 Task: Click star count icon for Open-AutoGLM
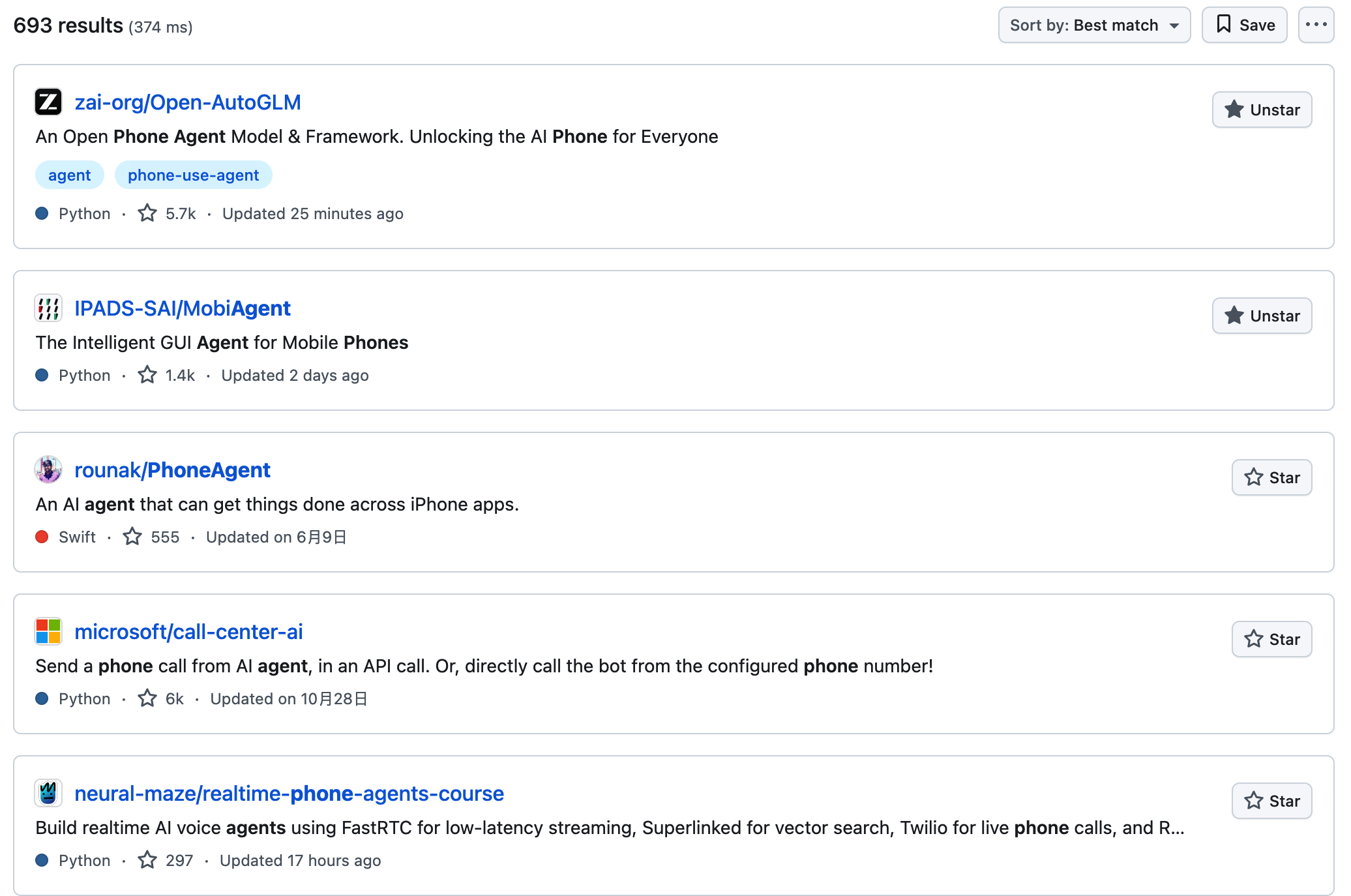pos(147,213)
